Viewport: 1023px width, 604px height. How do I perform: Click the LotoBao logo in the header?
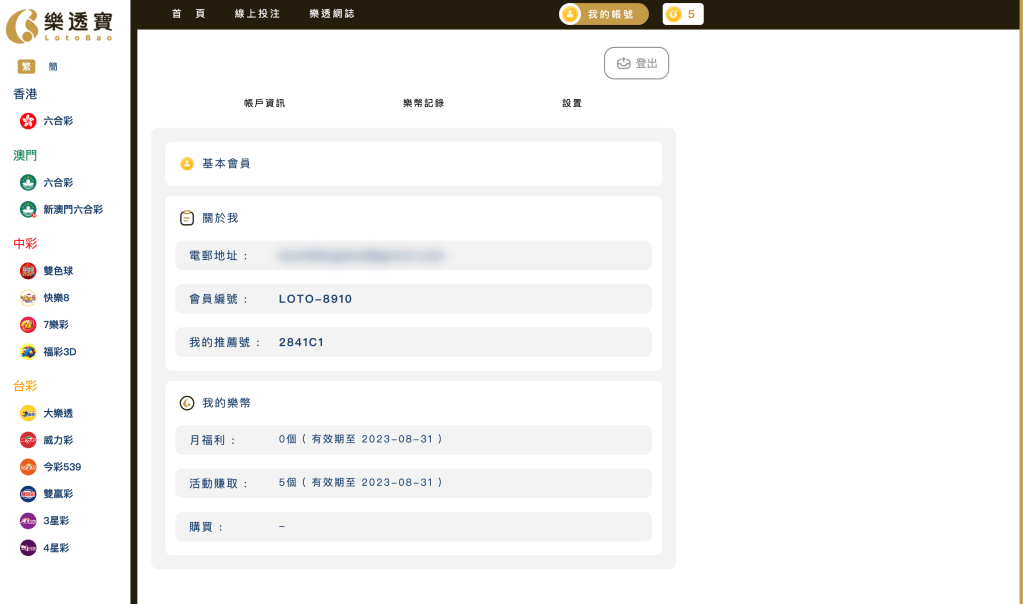59,25
